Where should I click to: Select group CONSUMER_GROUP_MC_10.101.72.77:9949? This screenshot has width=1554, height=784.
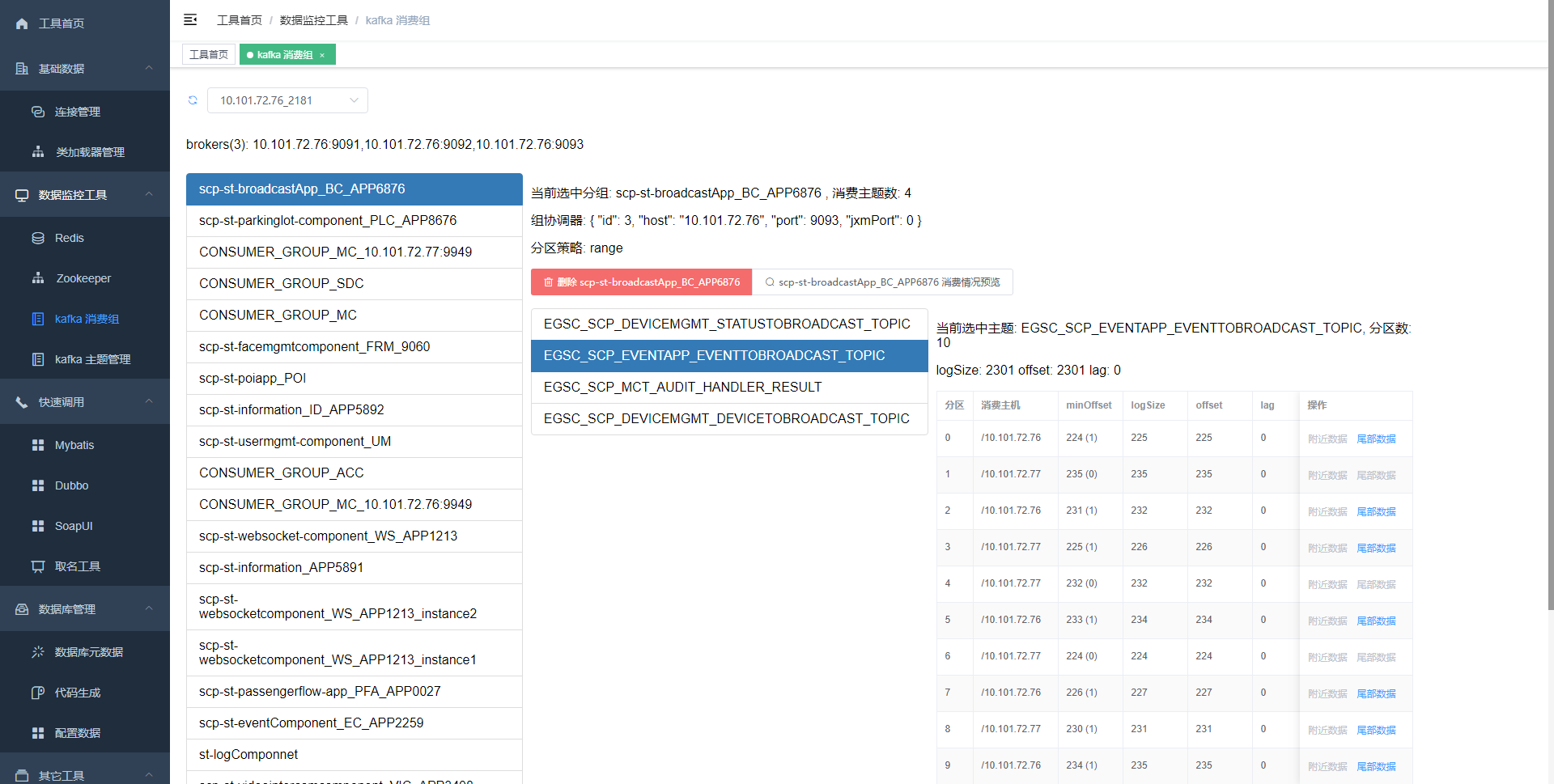355,252
